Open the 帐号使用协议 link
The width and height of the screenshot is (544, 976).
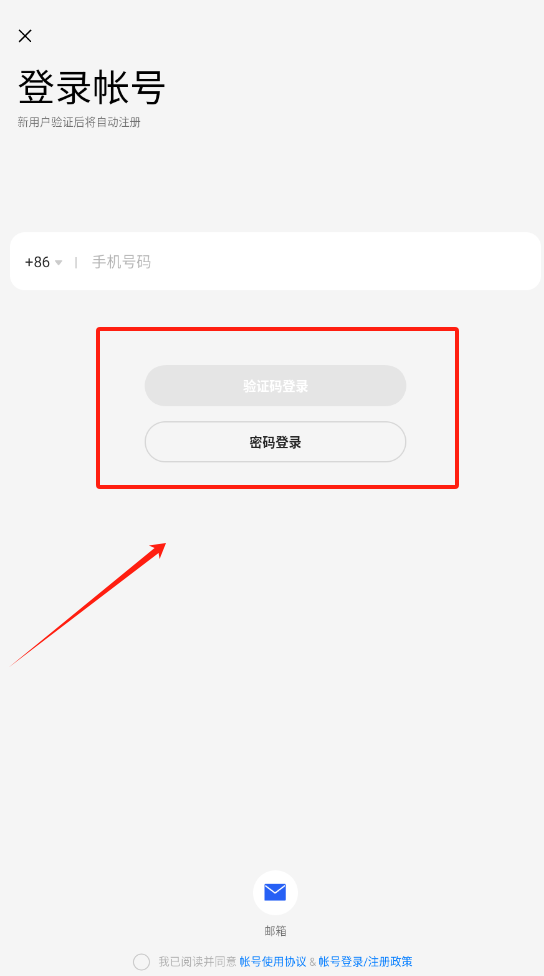pyautogui.click(x=273, y=962)
